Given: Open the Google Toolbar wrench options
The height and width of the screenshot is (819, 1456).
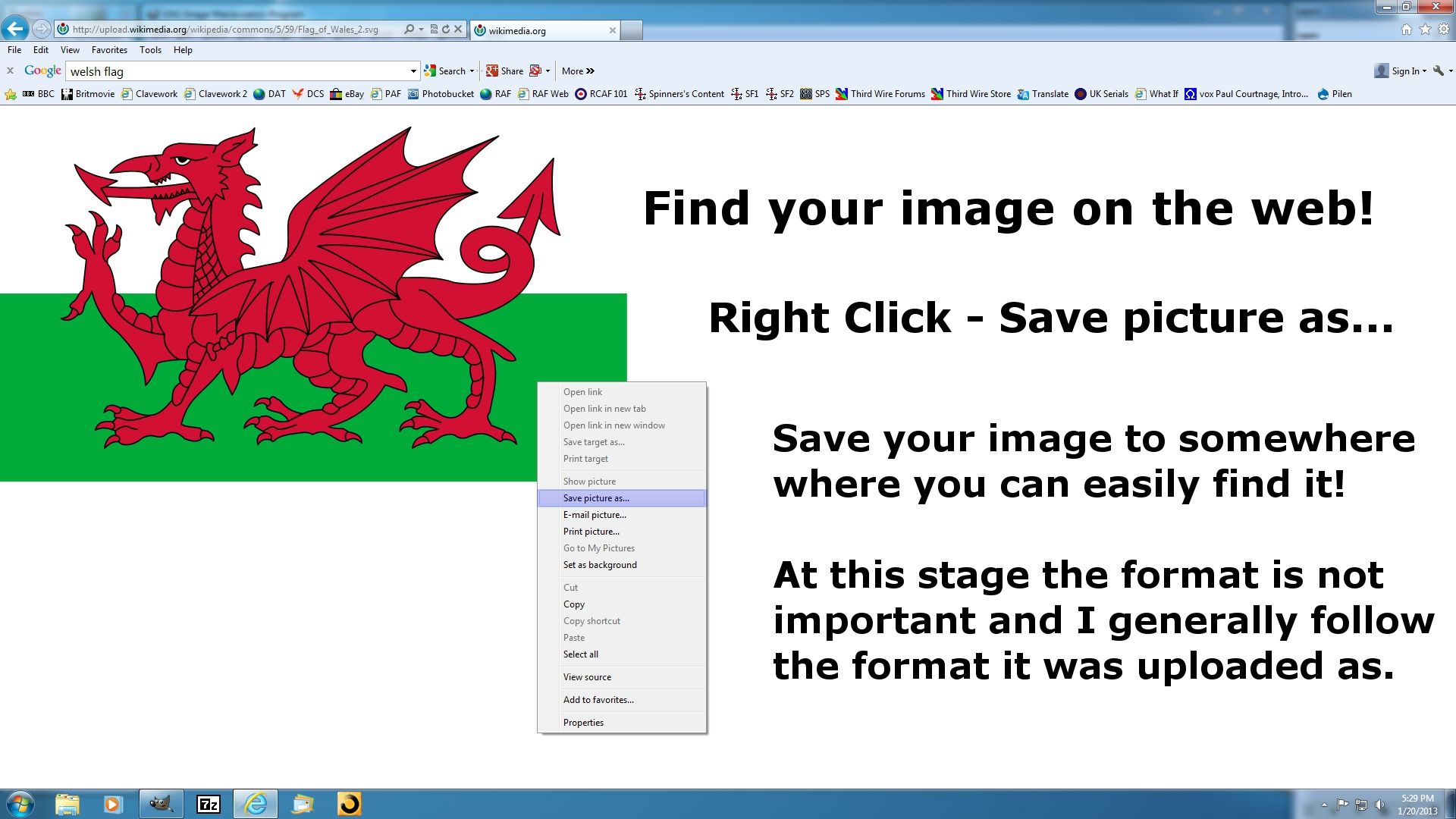Looking at the screenshot, I should [x=1439, y=71].
